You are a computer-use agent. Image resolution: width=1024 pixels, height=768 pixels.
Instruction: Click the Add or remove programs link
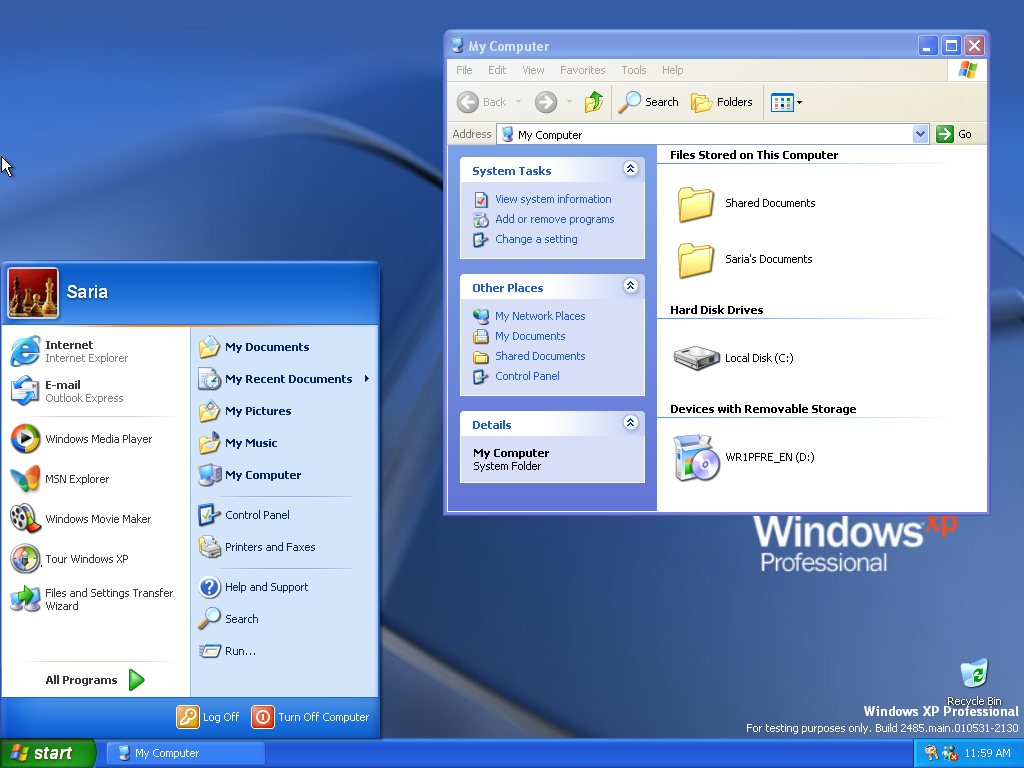[554, 219]
